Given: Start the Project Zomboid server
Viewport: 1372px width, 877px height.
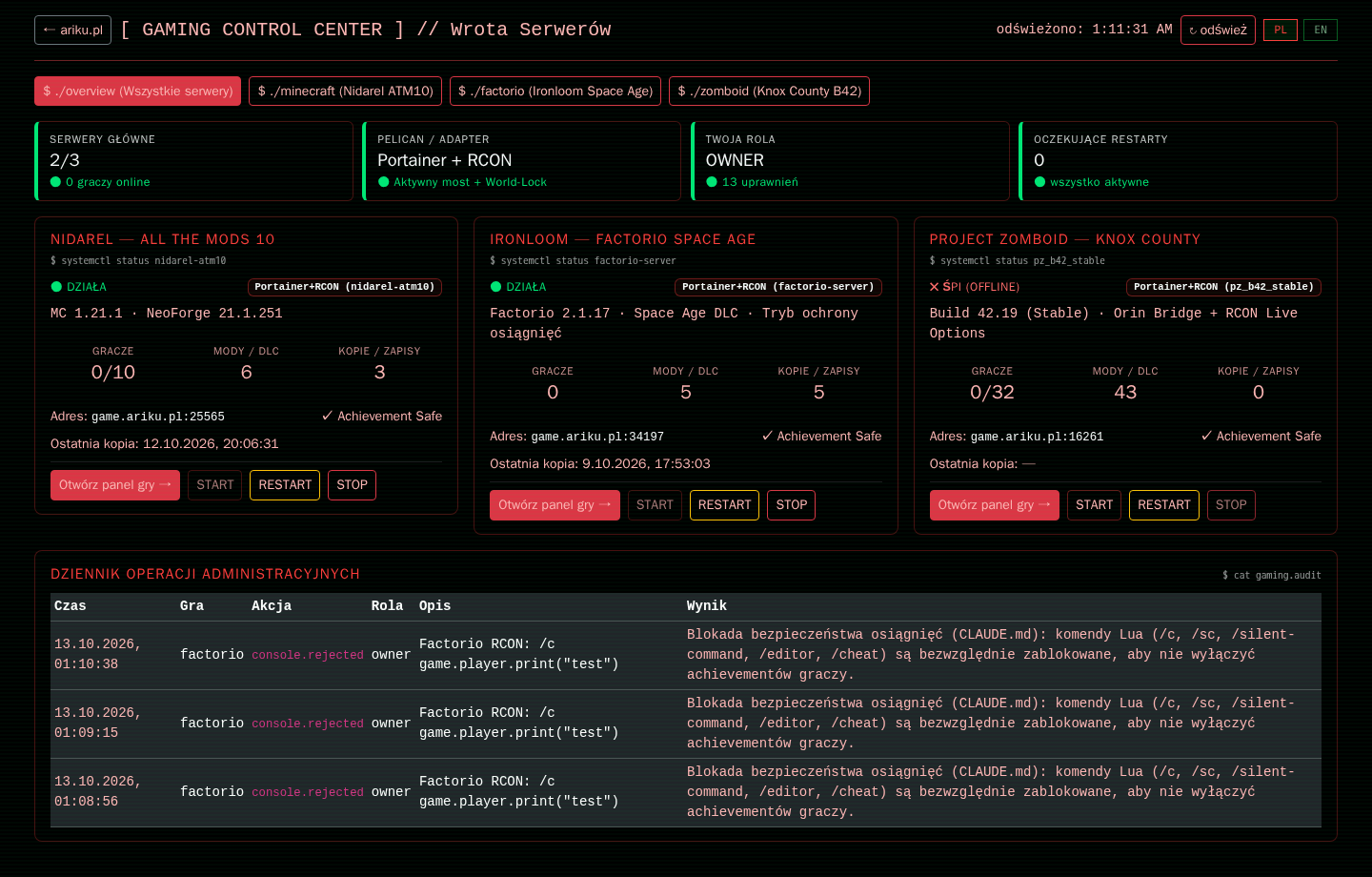Looking at the screenshot, I should [1094, 505].
